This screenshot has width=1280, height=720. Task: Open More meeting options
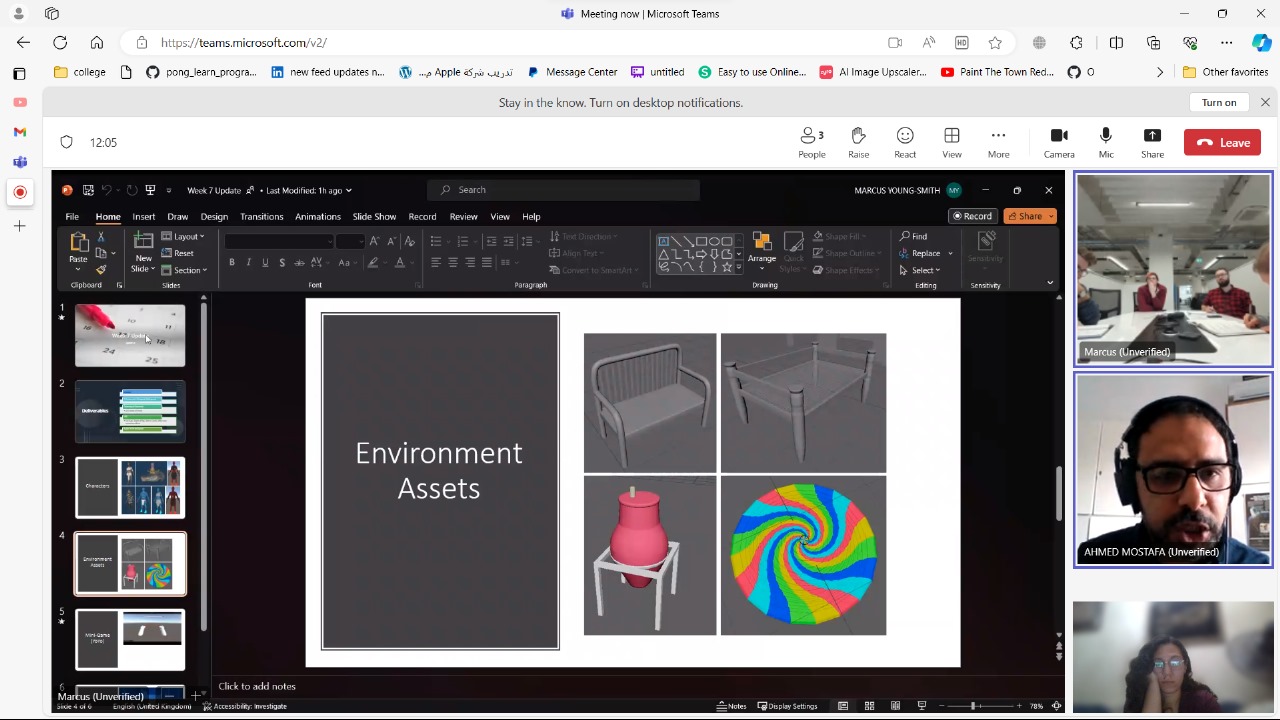[x=998, y=142]
